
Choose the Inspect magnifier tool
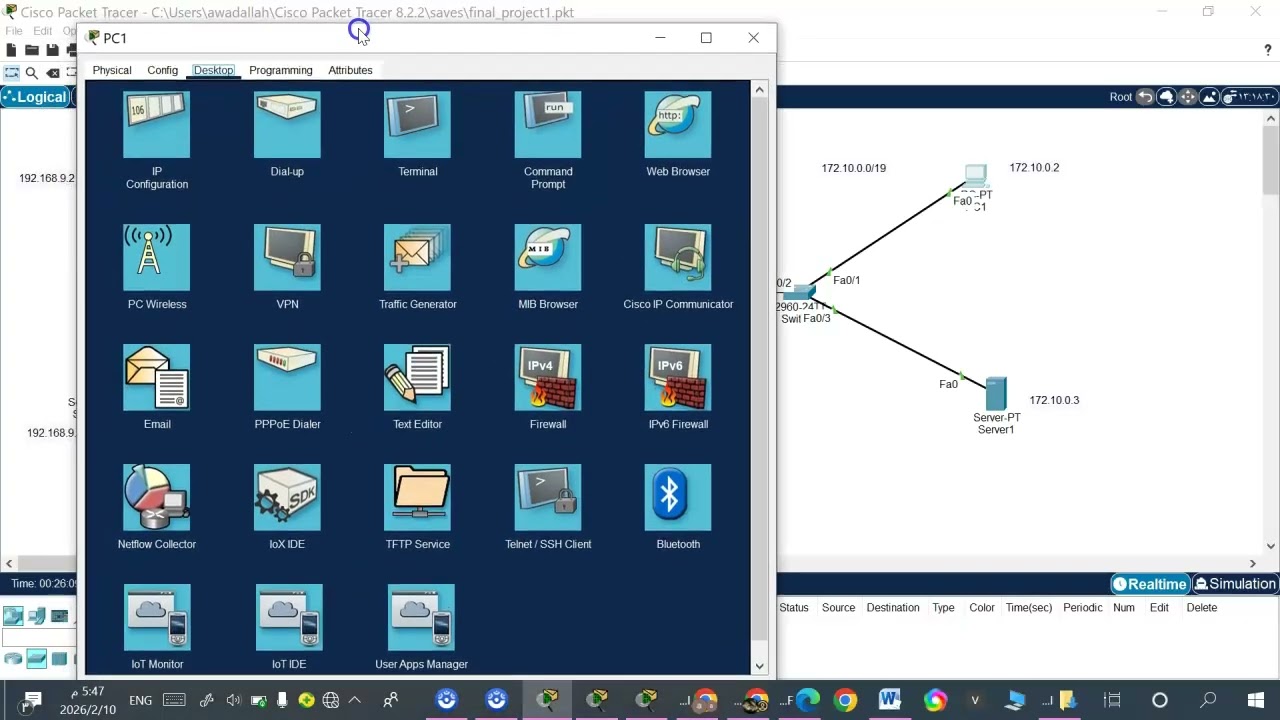tap(32, 73)
